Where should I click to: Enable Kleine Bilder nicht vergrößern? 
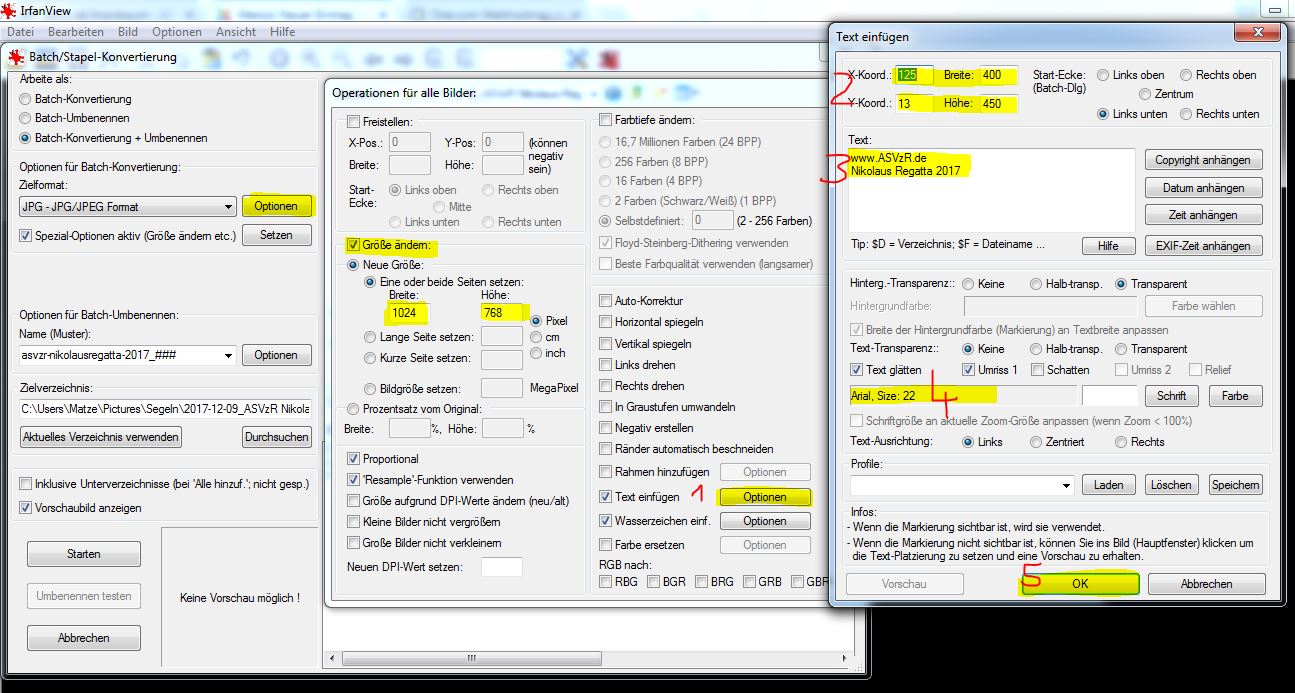click(x=354, y=522)
